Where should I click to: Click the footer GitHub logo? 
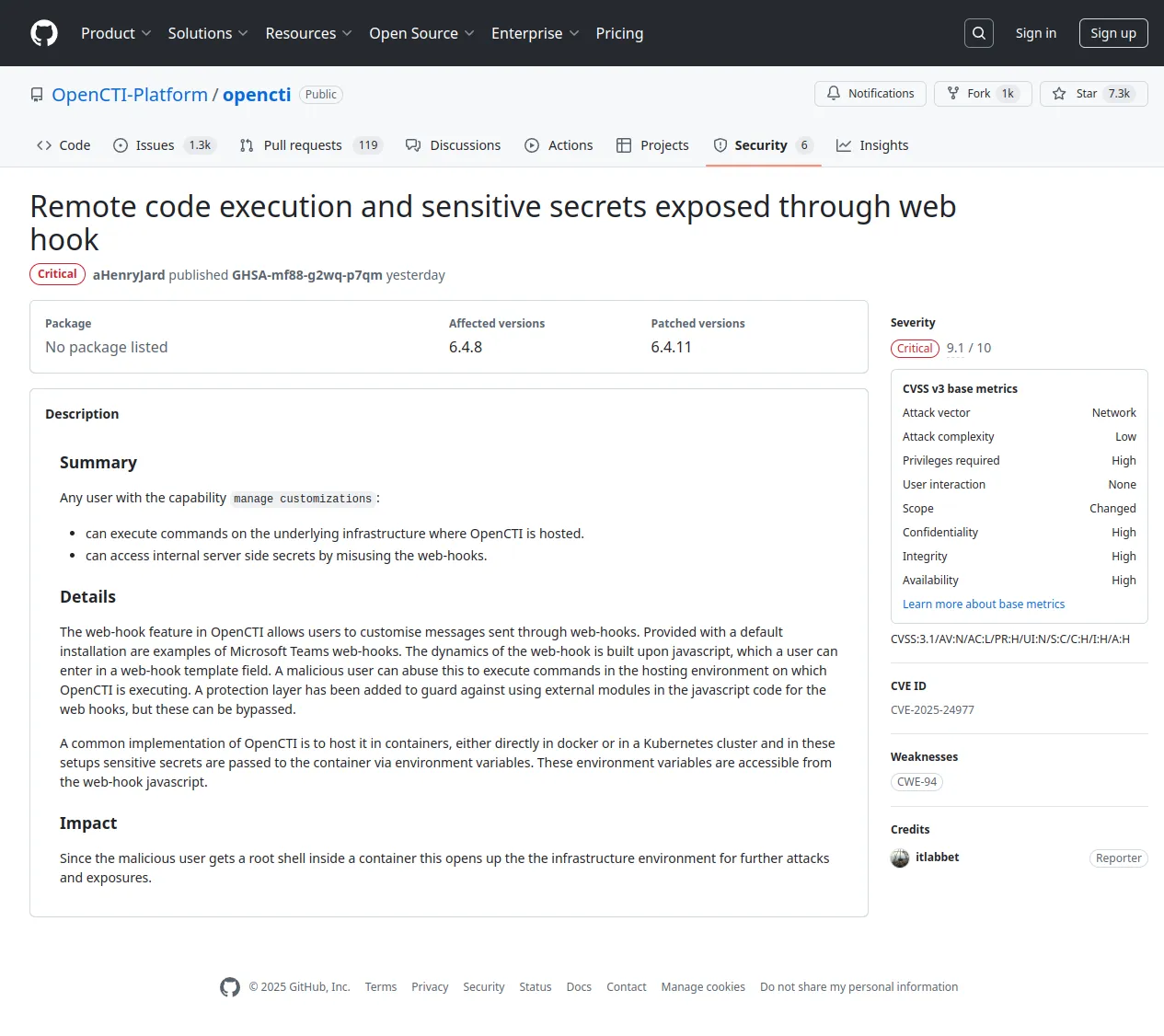tap(230, 987)
